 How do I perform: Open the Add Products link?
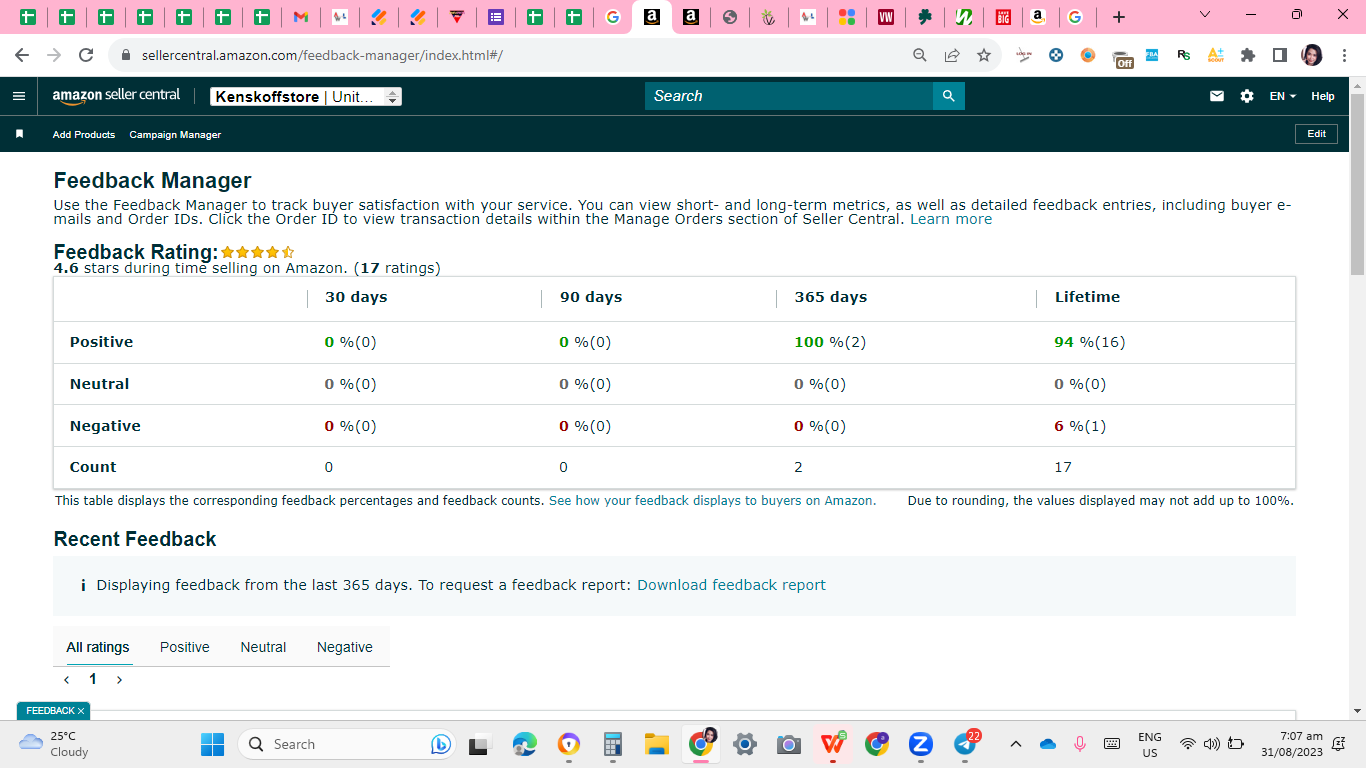[x=84, y=135]
